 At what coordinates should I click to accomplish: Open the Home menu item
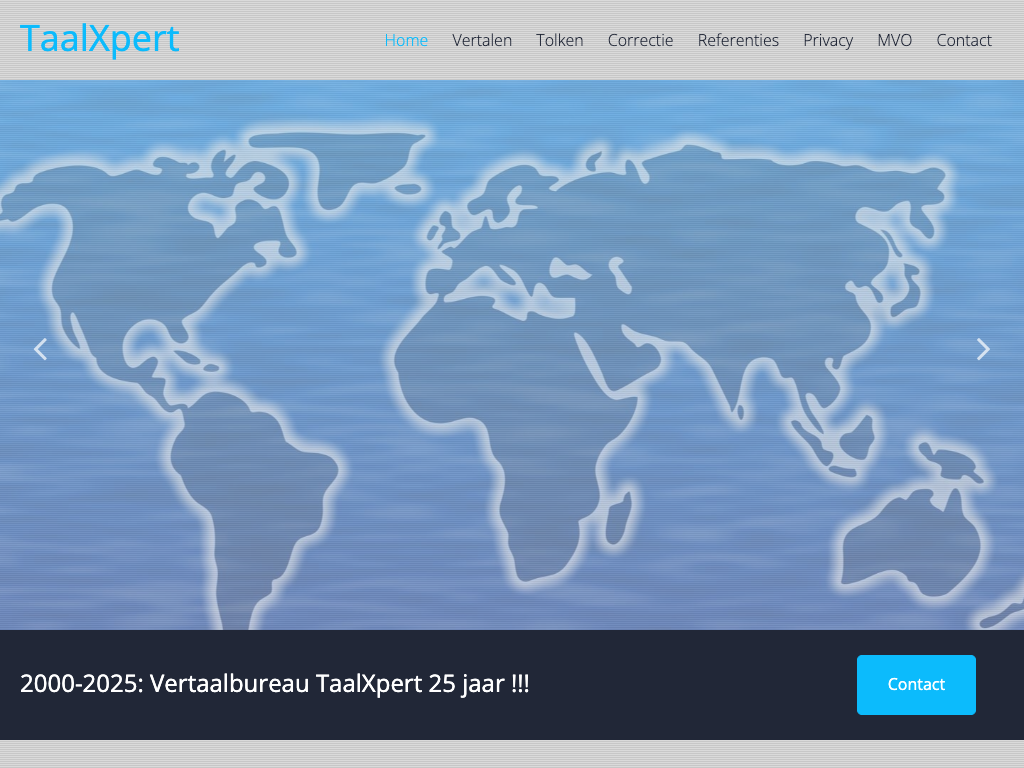pyautogui.click(x=406, y=40)
